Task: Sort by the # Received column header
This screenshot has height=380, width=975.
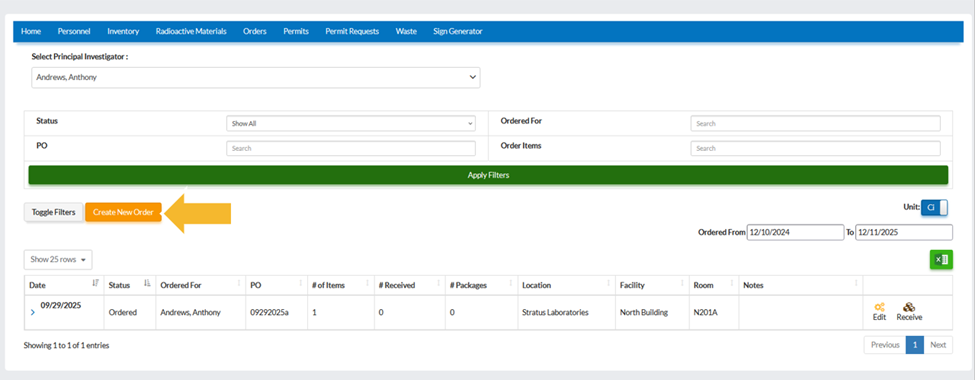Action: [x=409, y=285]
